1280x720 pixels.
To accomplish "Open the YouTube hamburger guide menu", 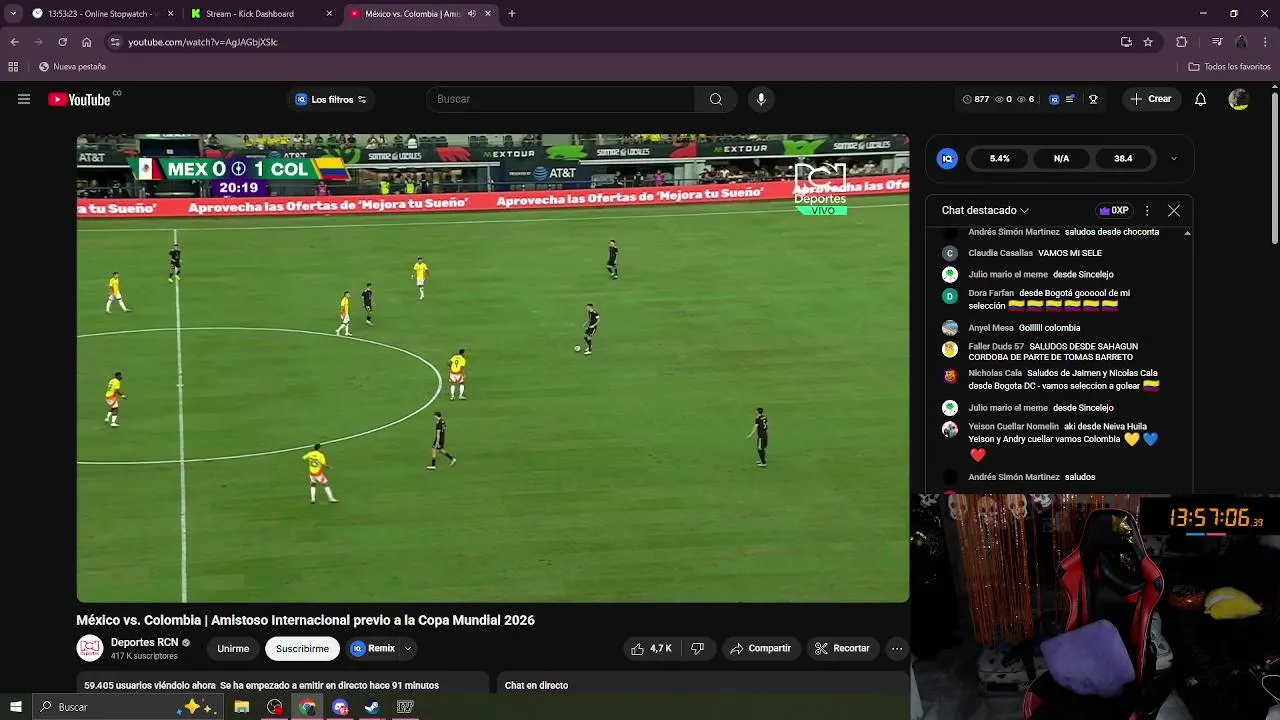I will (x=24, y=99).
